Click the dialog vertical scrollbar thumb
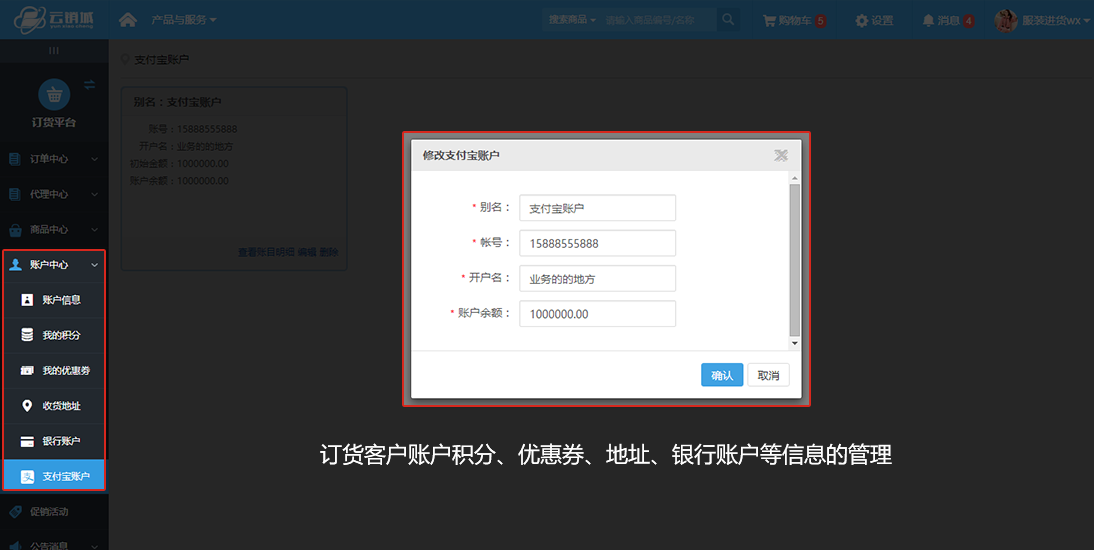 [795, 260]
